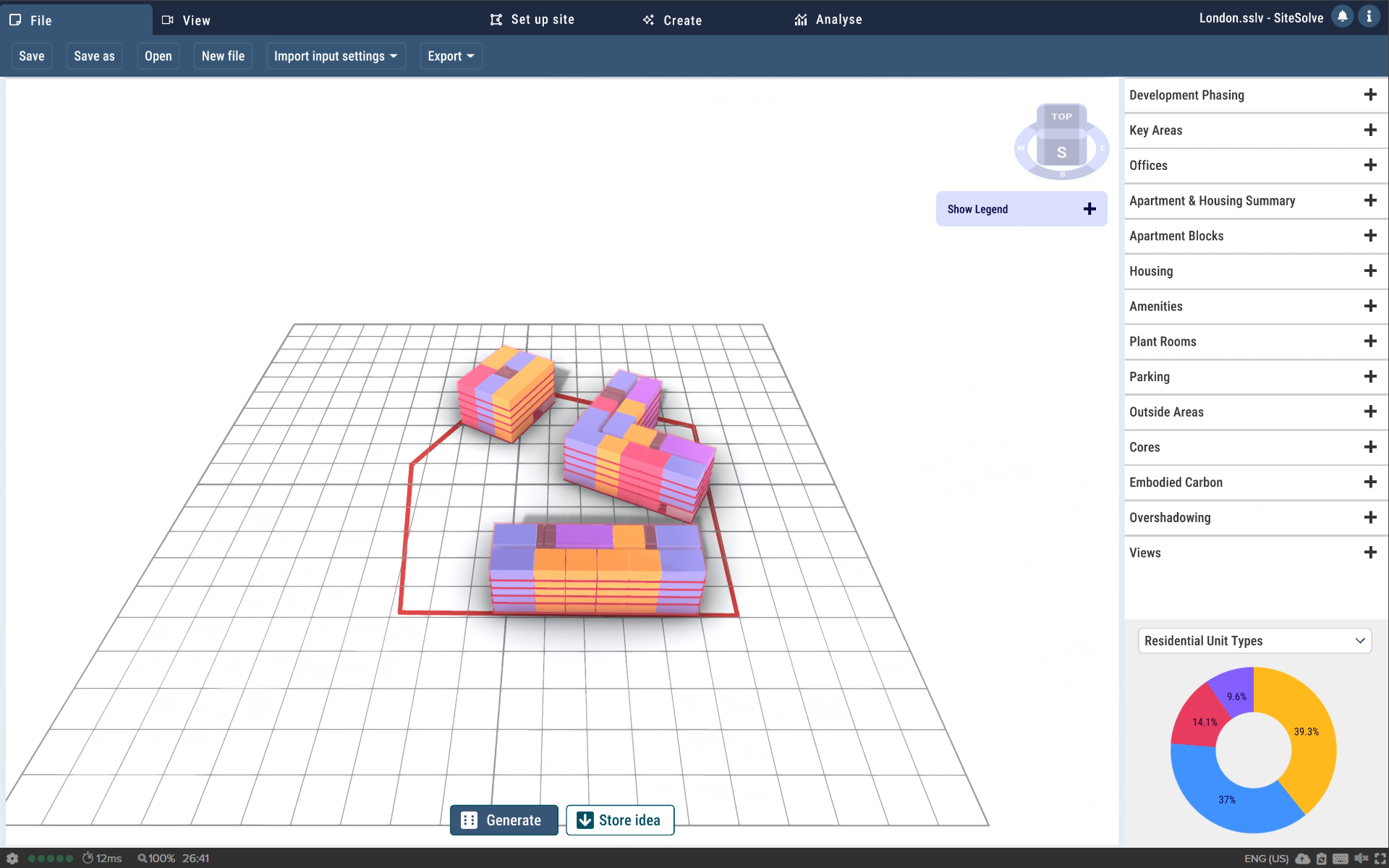1389x868 pixels.
Task: Expand the Embodied Carbon section
Action: point(1369,482)
